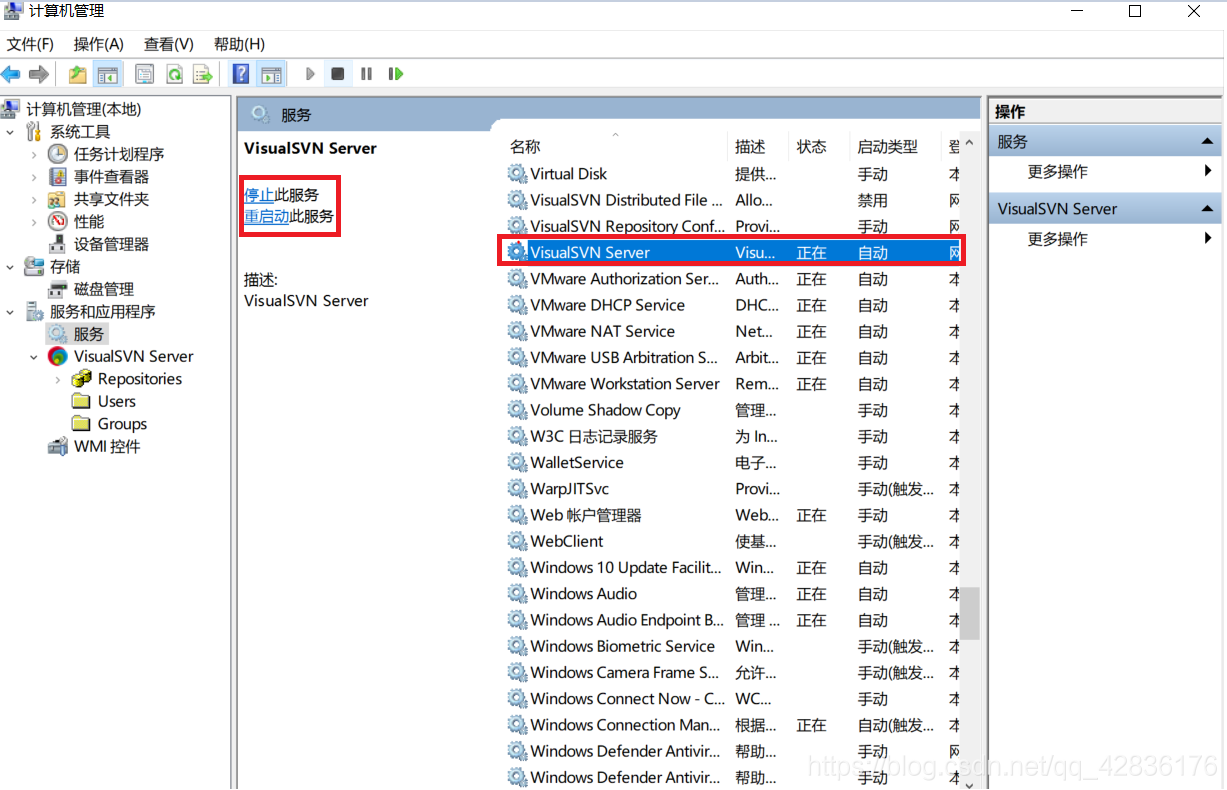This screenshot has width=1227, height=790.
Task: Sort by 名称 column header
Action: [x=525, y=147]
